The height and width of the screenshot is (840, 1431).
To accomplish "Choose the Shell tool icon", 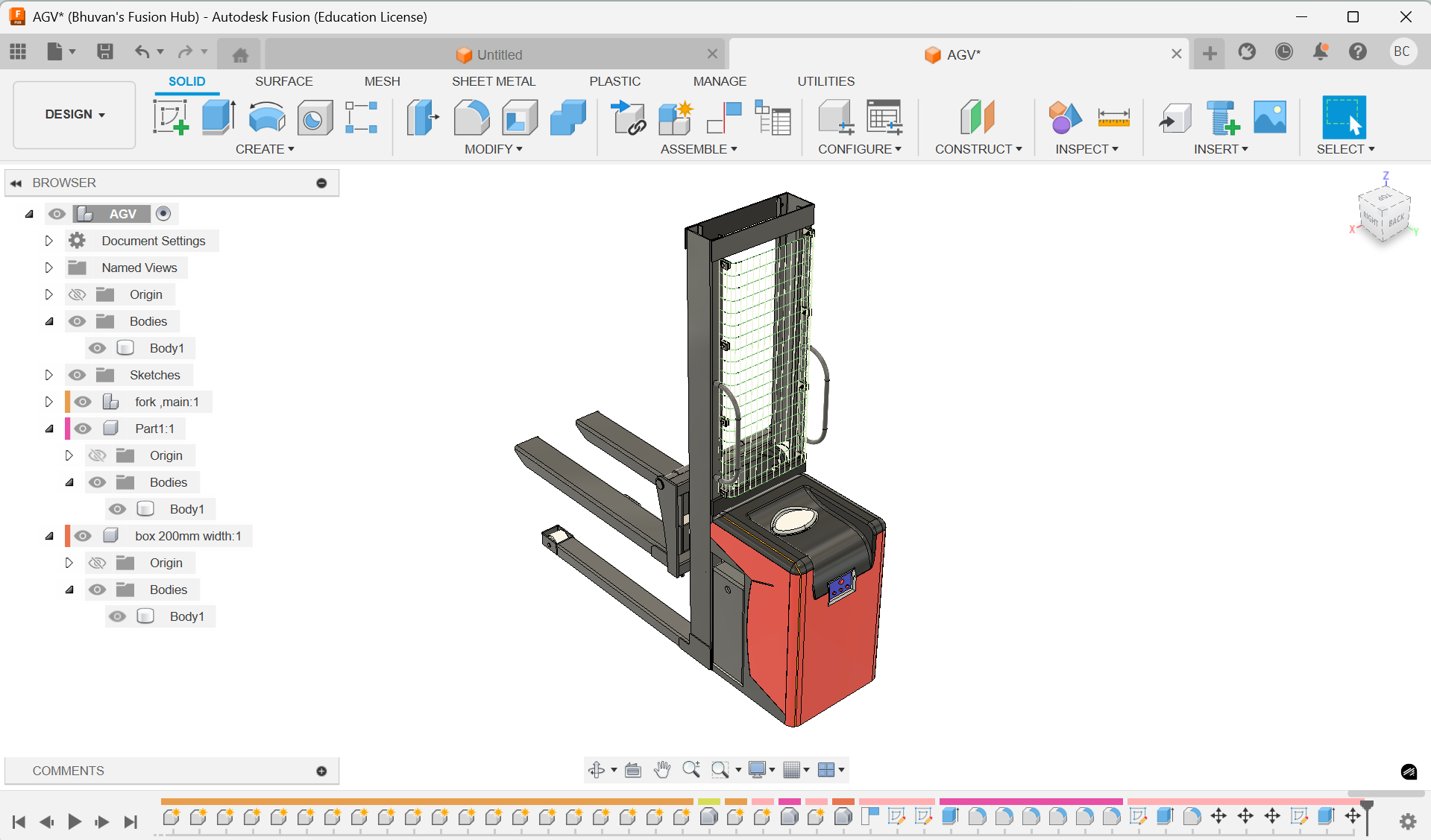I will coord(520,118).
